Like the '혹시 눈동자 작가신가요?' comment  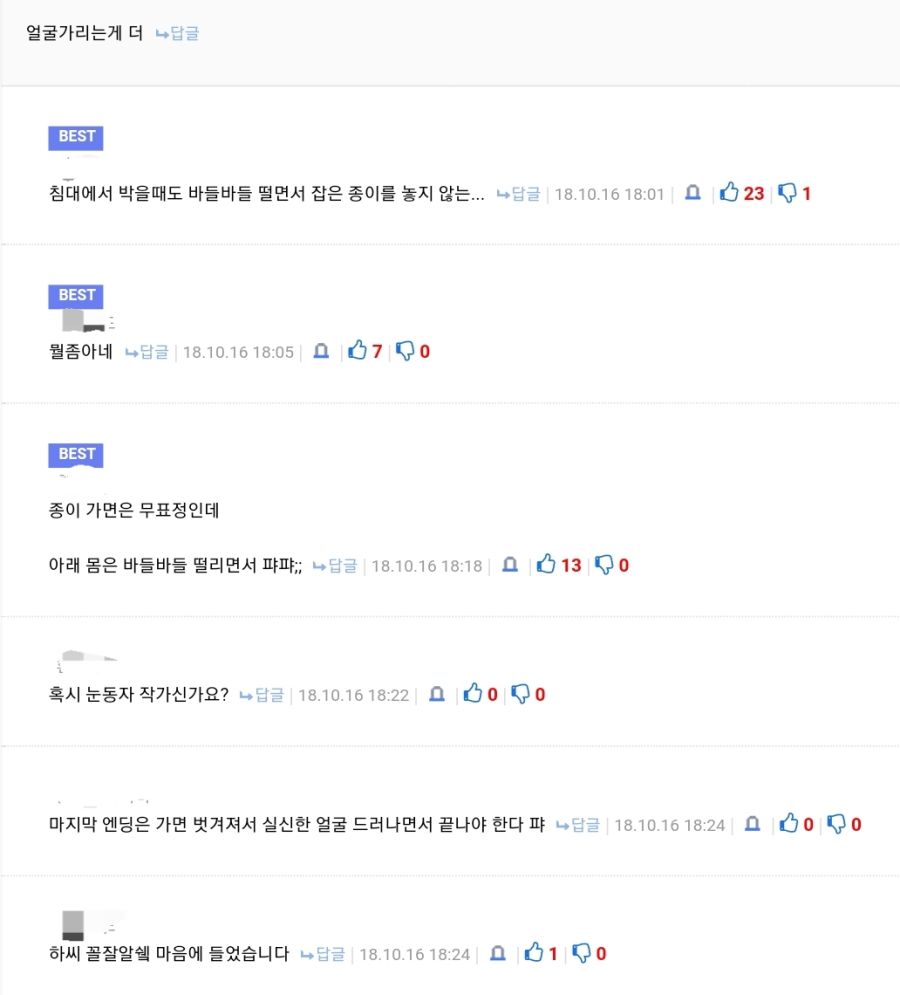pos(473,694)
